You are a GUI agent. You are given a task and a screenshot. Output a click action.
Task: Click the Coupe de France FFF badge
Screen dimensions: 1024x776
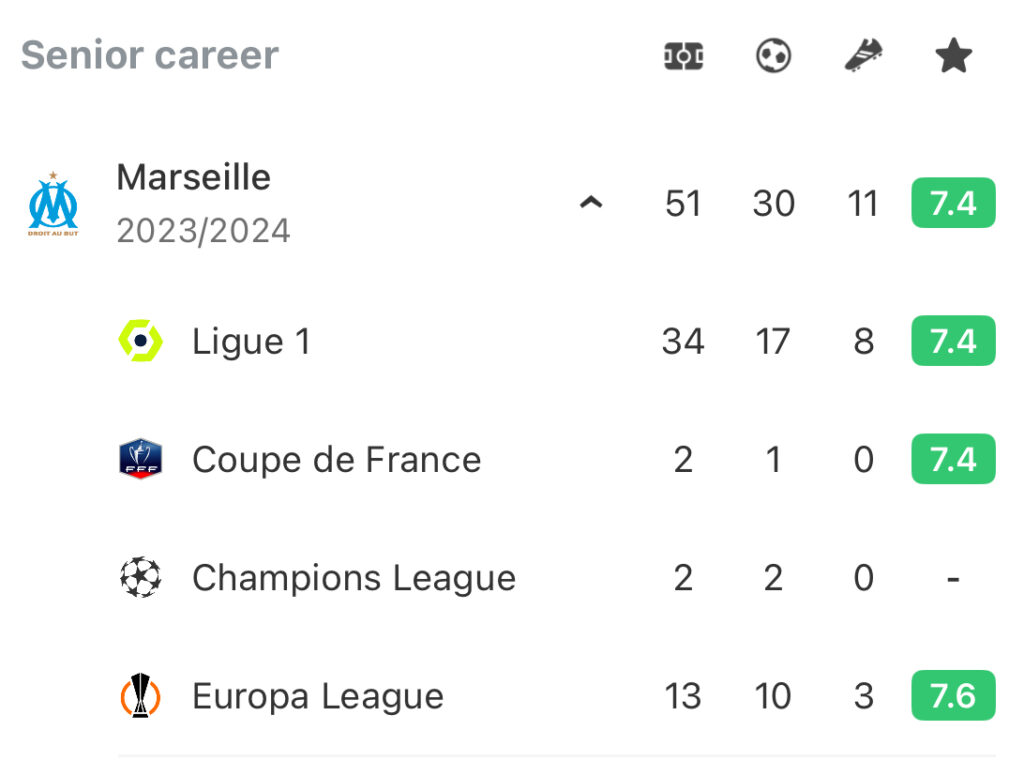click(x=140, y=459)
